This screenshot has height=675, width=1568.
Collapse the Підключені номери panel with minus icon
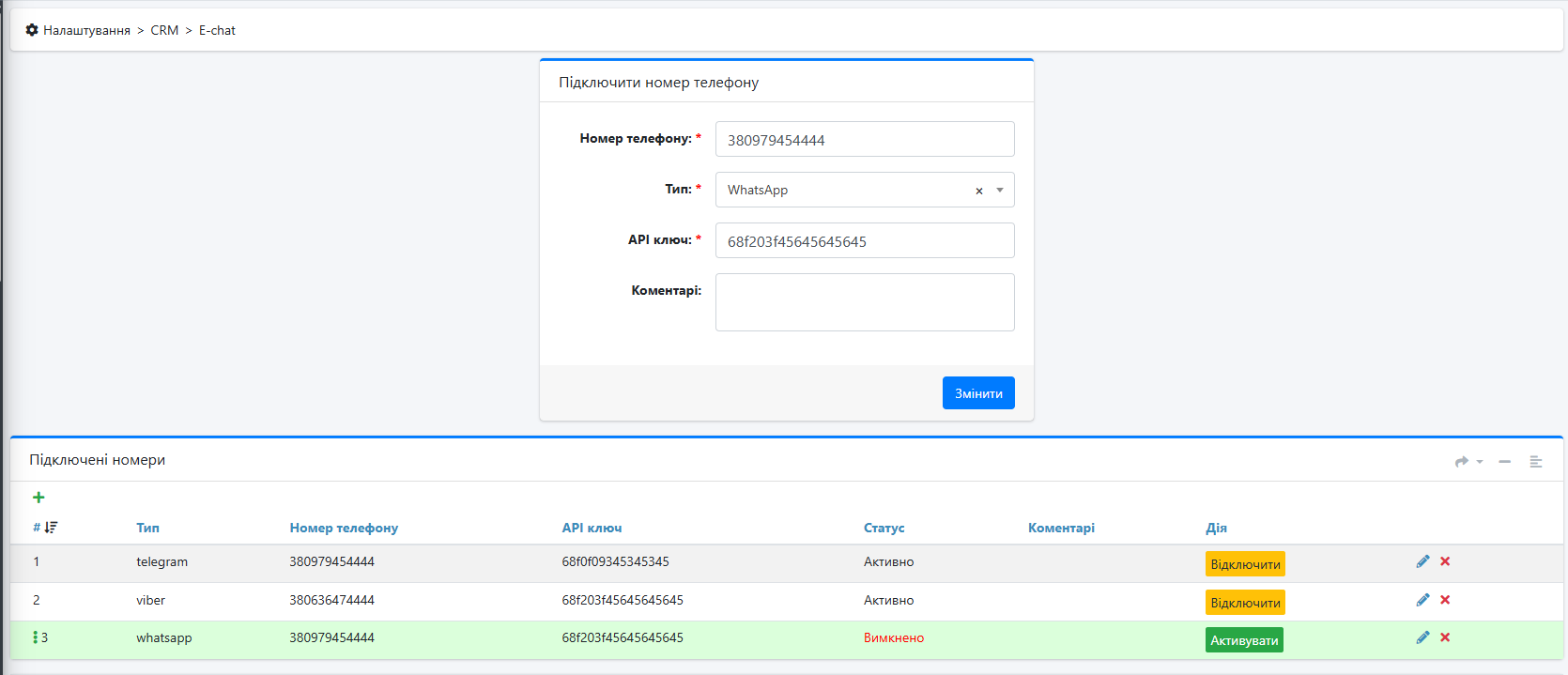(1504, 462)
